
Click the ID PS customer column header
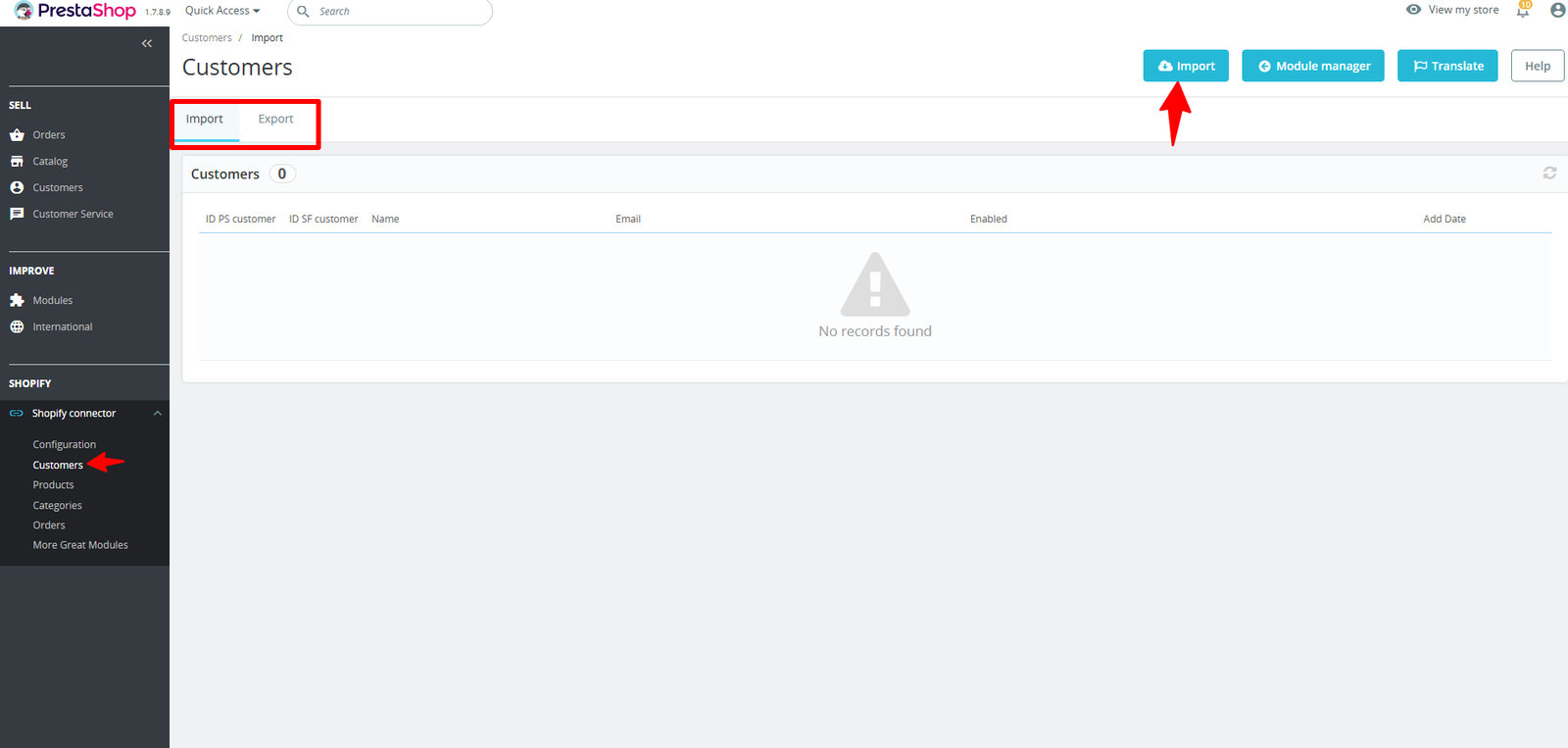(240, 220)
